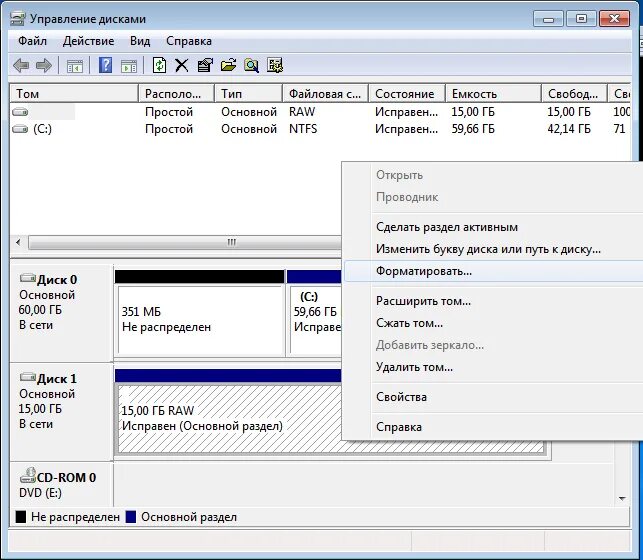This screenshot has height=560, width=643.
Task: Click the black X delete toolbar icon
Action: point(182,65)
